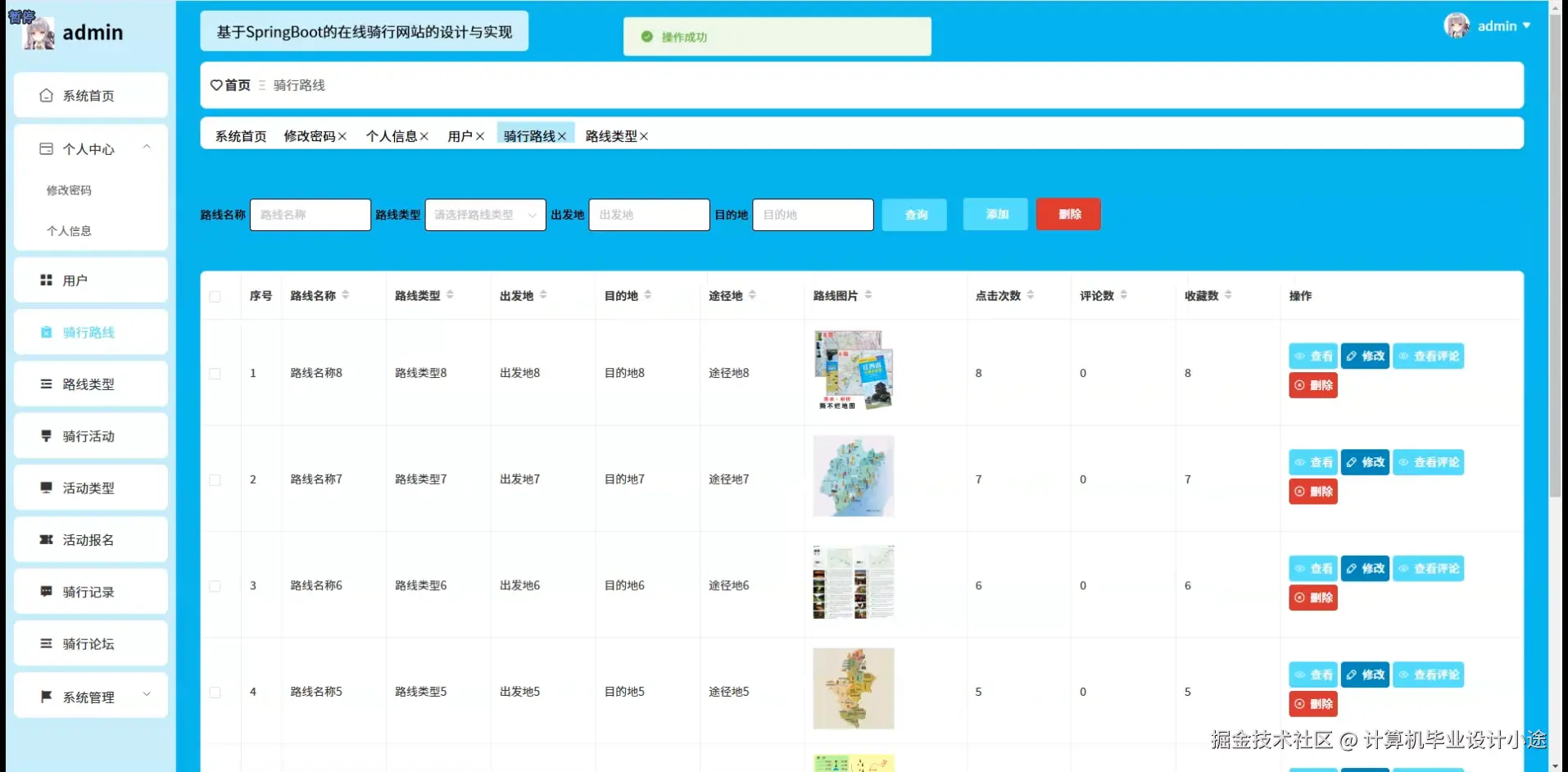Open 路线类型 from the sidebar
Viewport: 1568px width, 772px height.
[46, 384]
